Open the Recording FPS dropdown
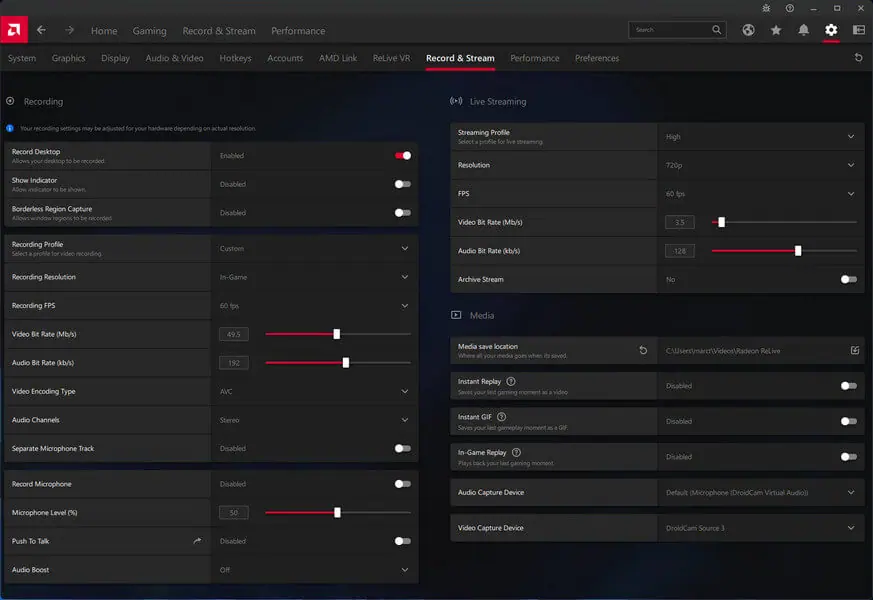This screenshot has width=873, height=600. point(315,306)
